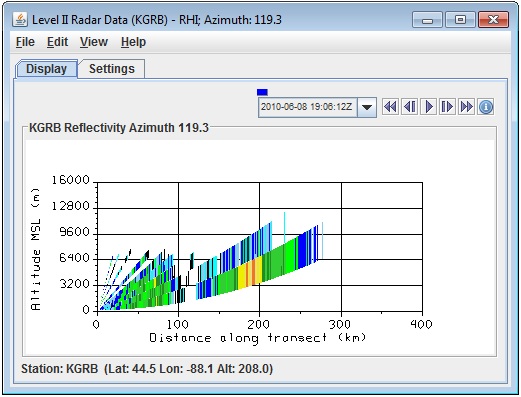This screenshot has height=397, width=521.
Task: Click the 200 distance axis value
Action: coord(258,324)
